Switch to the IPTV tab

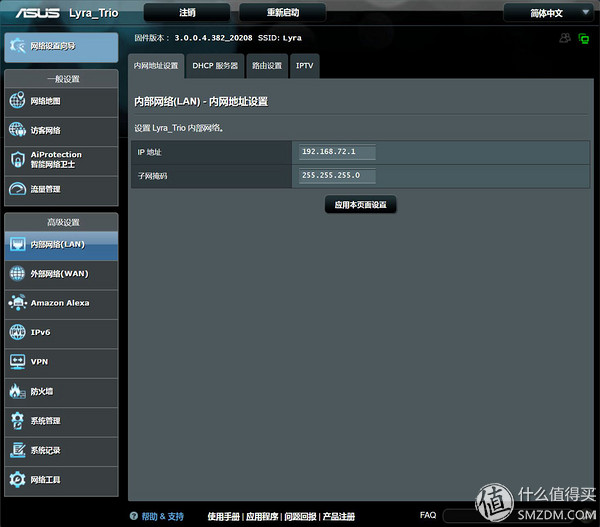click(x=305, y=66)
